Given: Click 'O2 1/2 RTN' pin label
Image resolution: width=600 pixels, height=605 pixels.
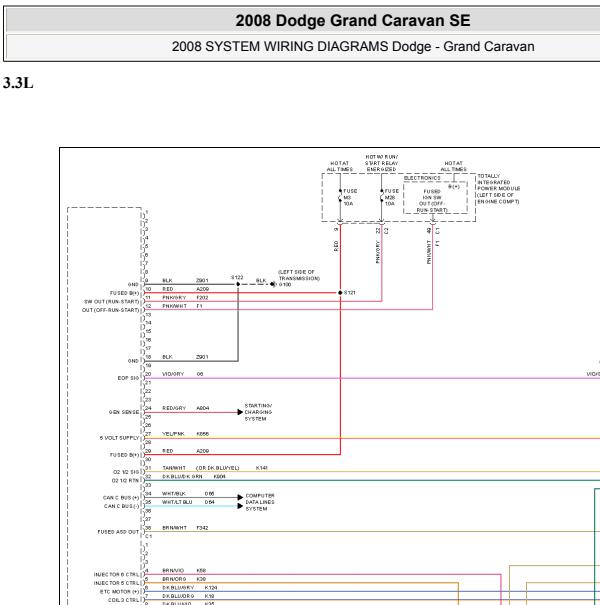Looking at the screenshot, I should coord(125,481).
